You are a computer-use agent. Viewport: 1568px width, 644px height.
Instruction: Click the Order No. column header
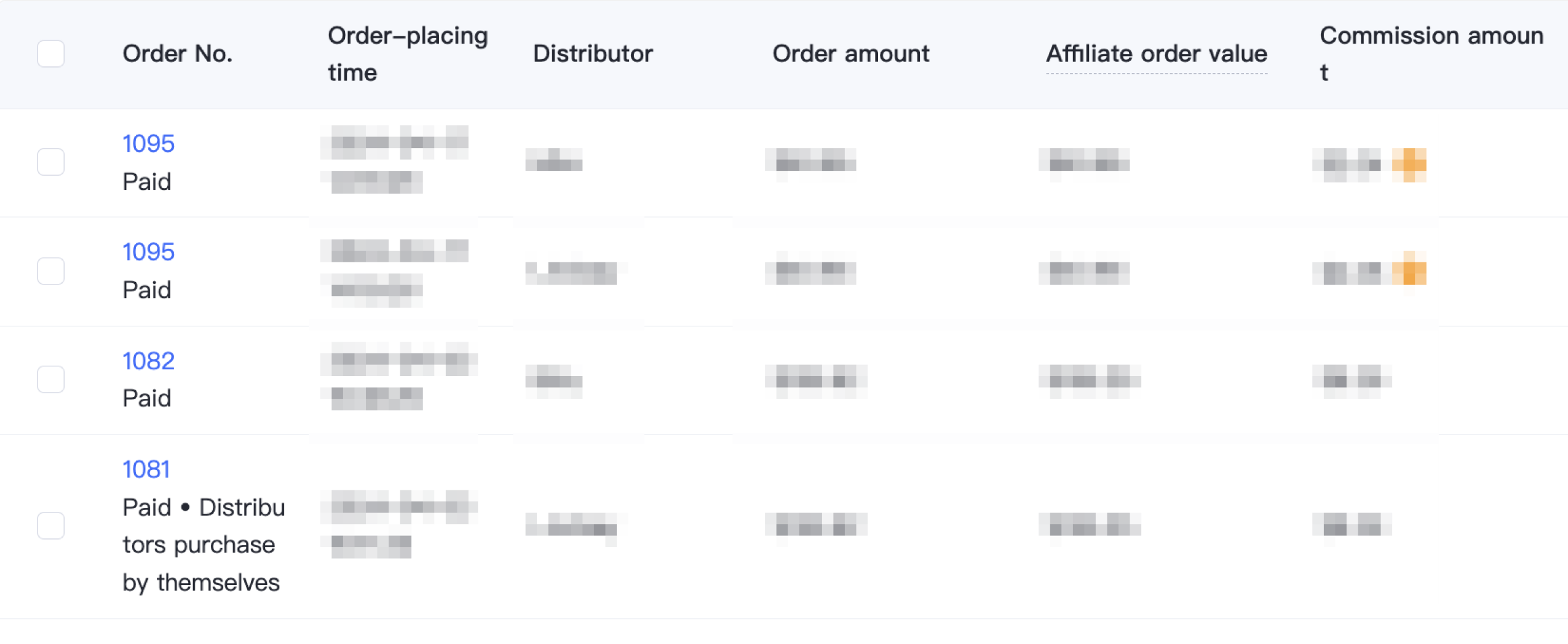pyautogui.click(x=177, y=54)
